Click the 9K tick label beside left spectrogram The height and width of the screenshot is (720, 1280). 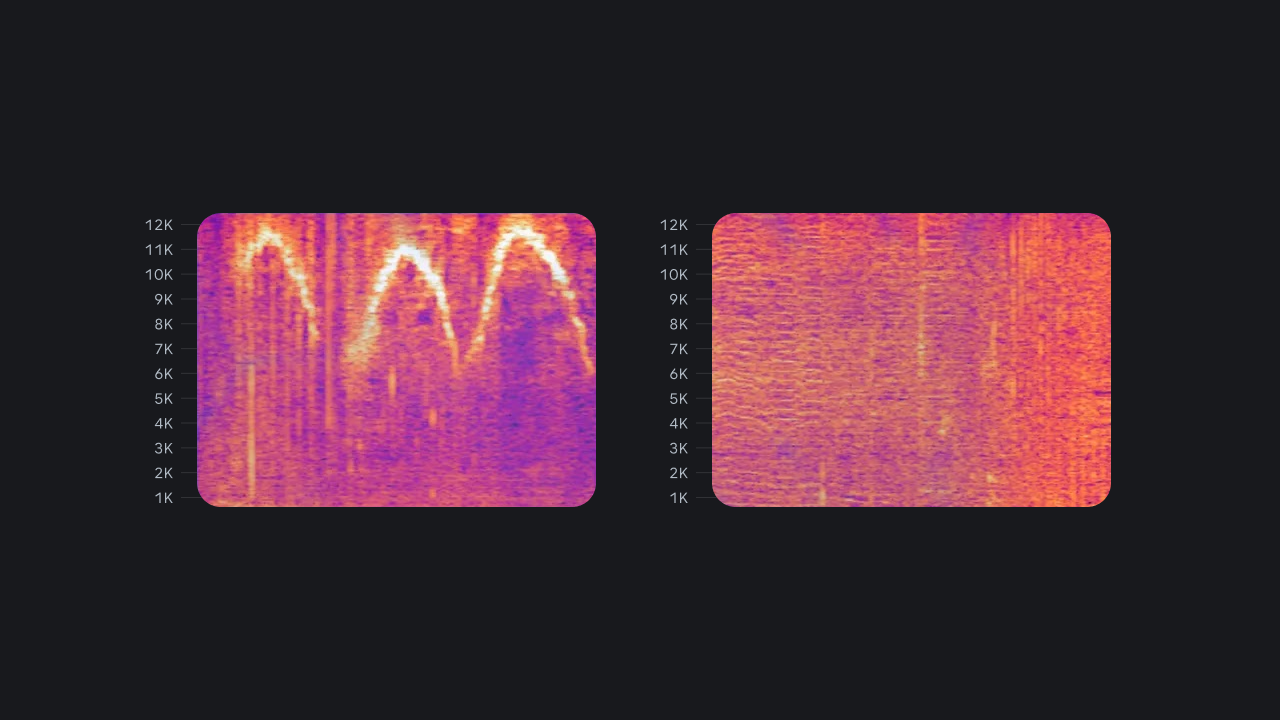point(165,299)
